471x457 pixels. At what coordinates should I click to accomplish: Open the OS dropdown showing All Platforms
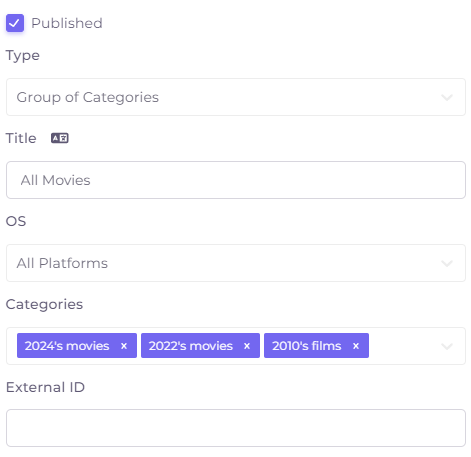coord(236,263)
